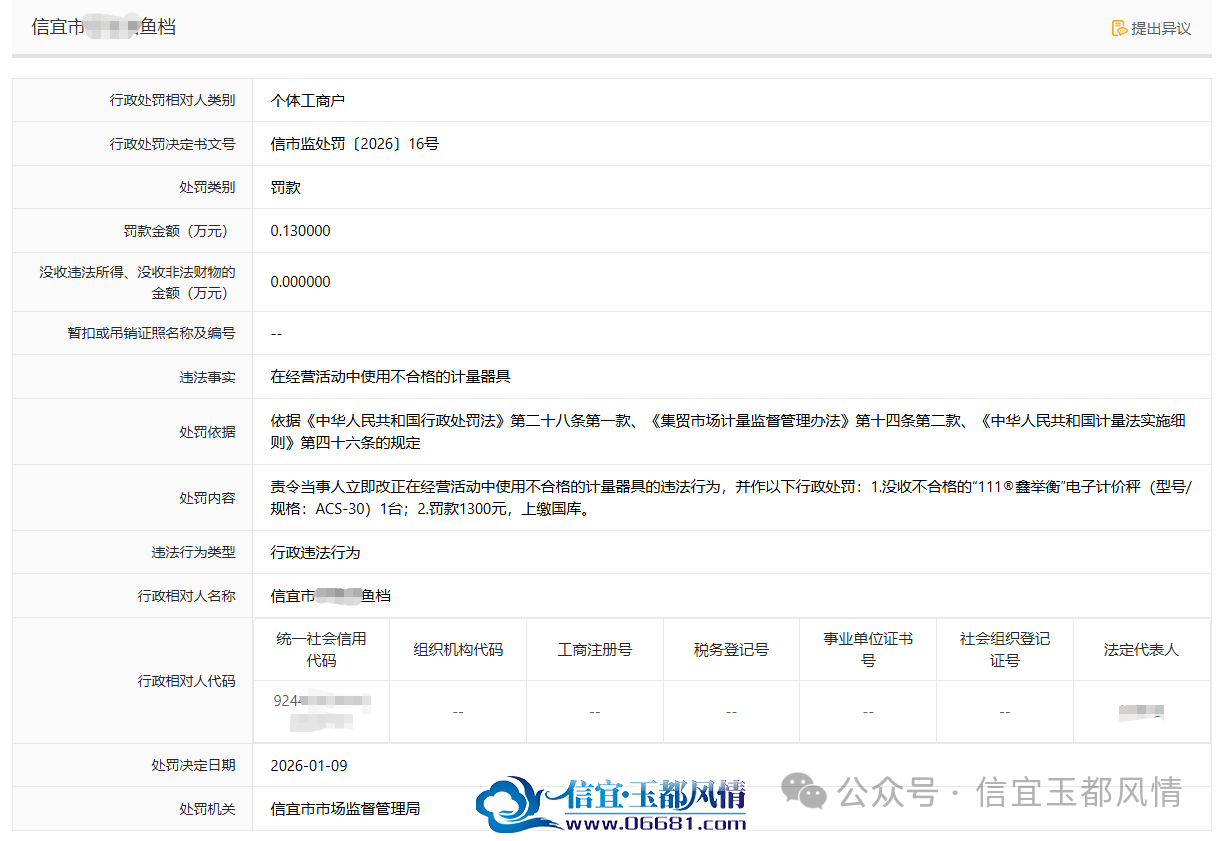The height and width of the screenshot is (841, 1222).
Task: Click the 处罚机关 value 信宜市市场监督管理局
Action: pyautogui.click(x=345, y=808)
